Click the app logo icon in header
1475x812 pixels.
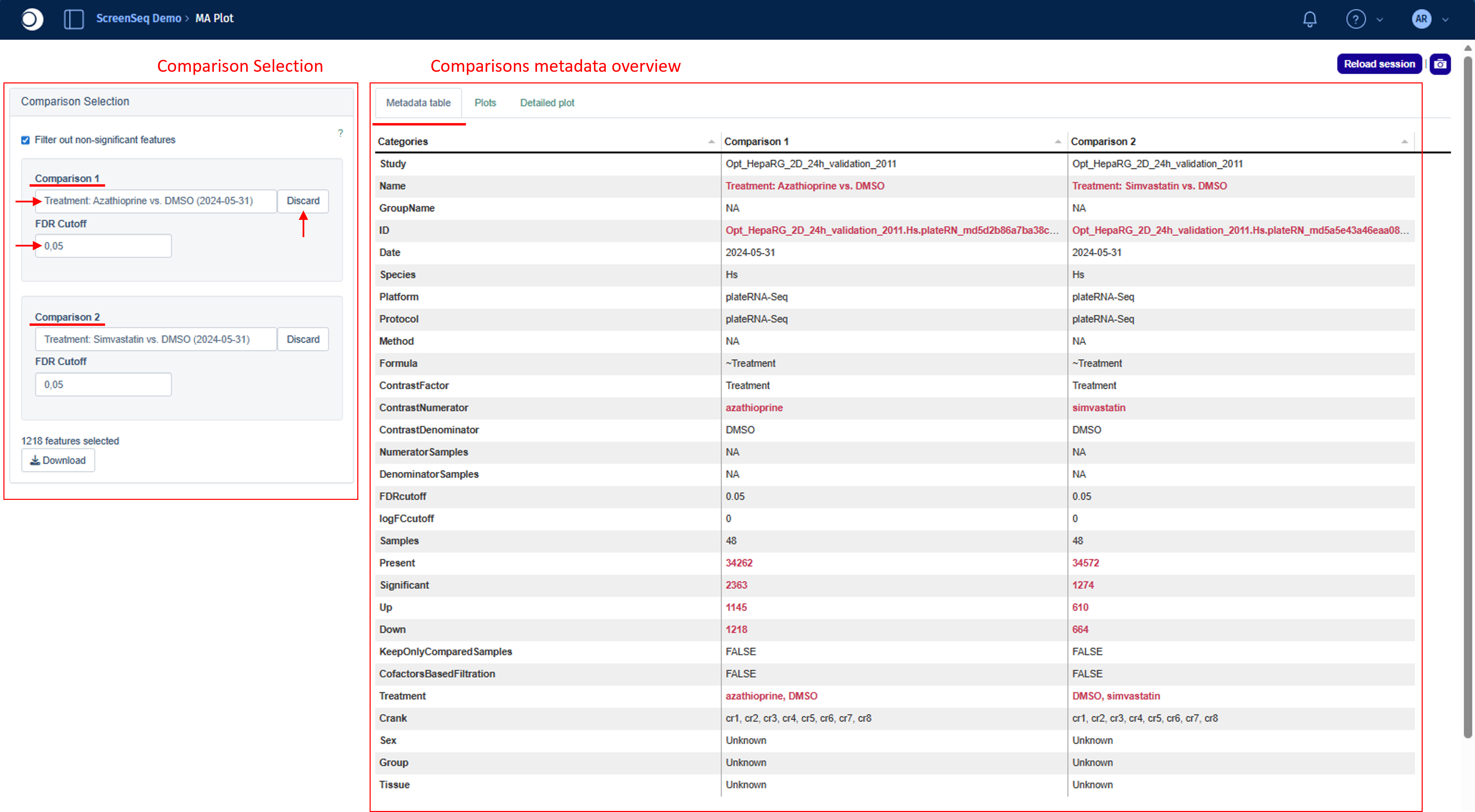click(31, 19)
